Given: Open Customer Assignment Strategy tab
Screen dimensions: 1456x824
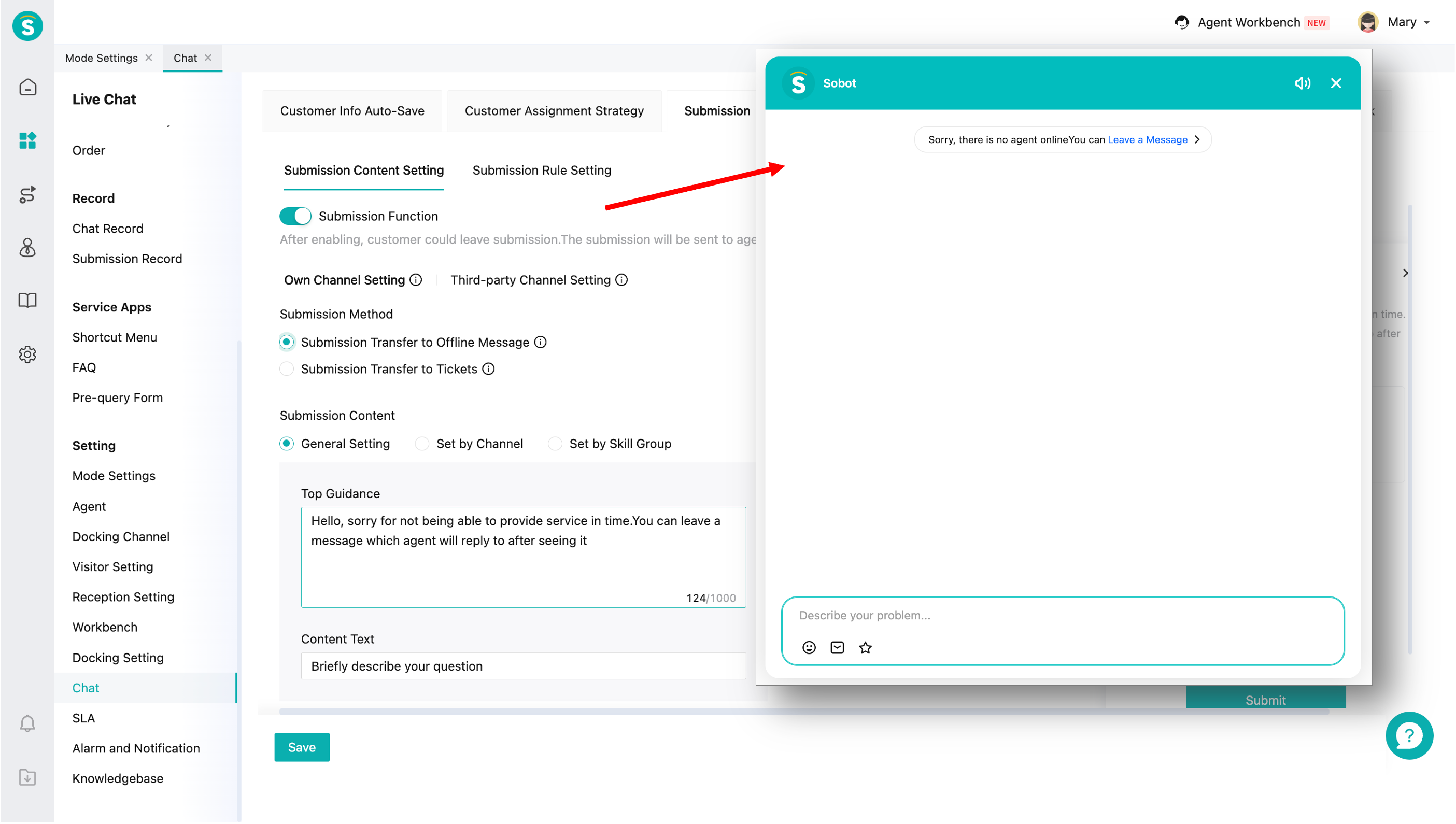Looking at the screenshot, I should [x=554, y=111].
